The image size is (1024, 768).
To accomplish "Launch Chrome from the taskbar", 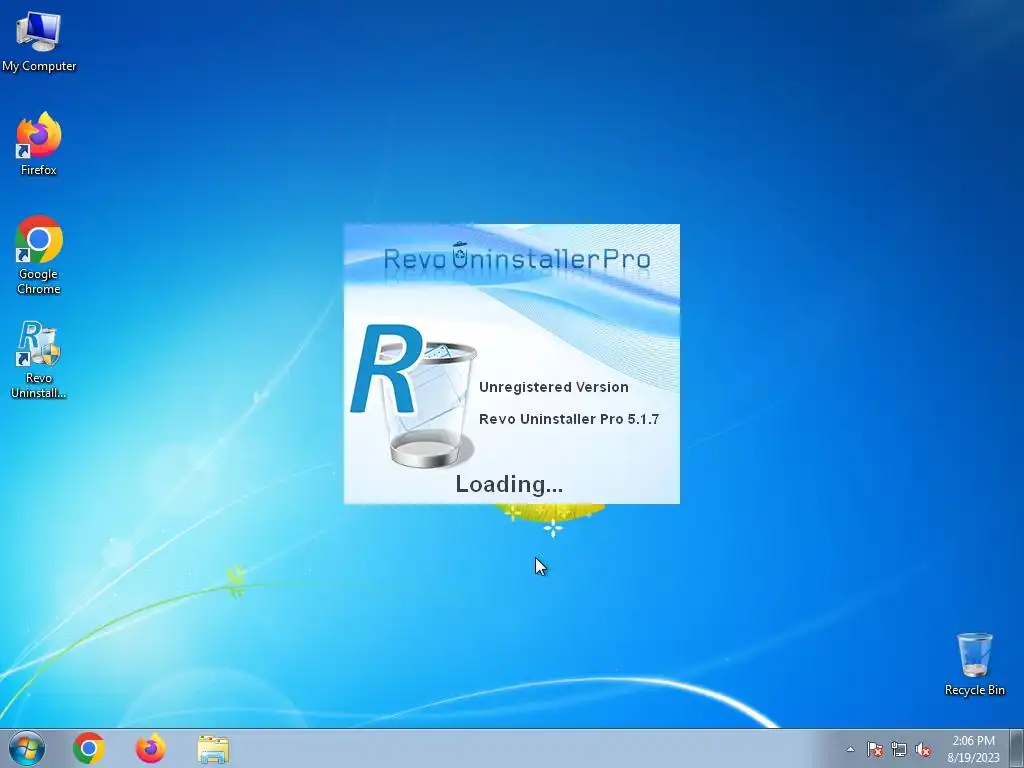I will (x=89, y=748).
